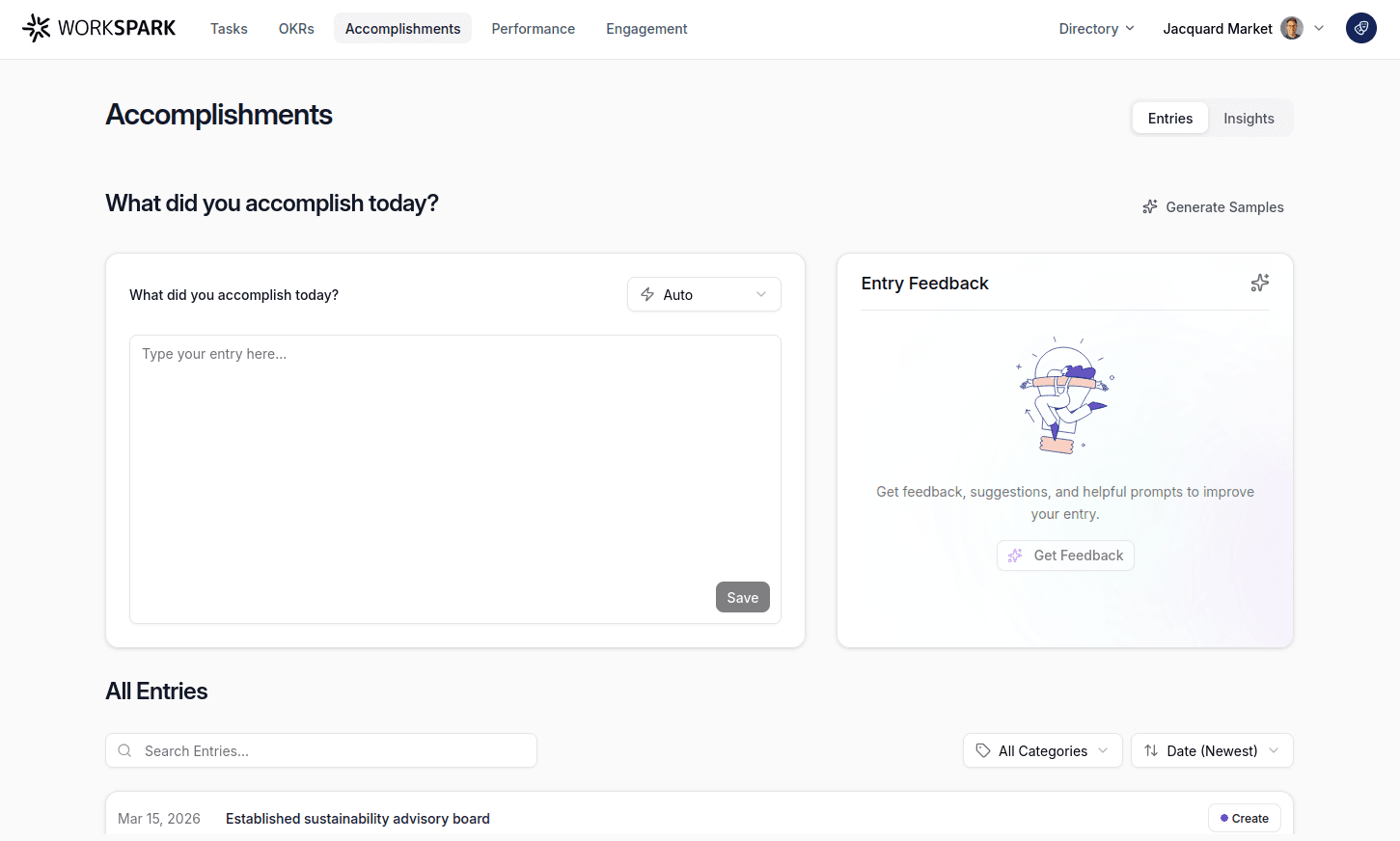Click the sort arrows icon beside Date (Newest)
1400x841 pixels.
pyautogui.click(x=1148, y=750)
